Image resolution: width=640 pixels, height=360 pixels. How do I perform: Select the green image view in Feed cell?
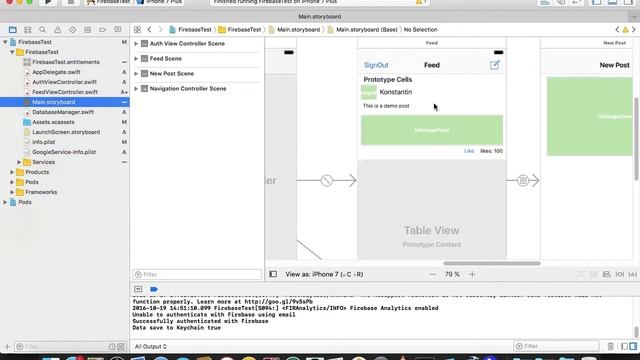(432, 130)
